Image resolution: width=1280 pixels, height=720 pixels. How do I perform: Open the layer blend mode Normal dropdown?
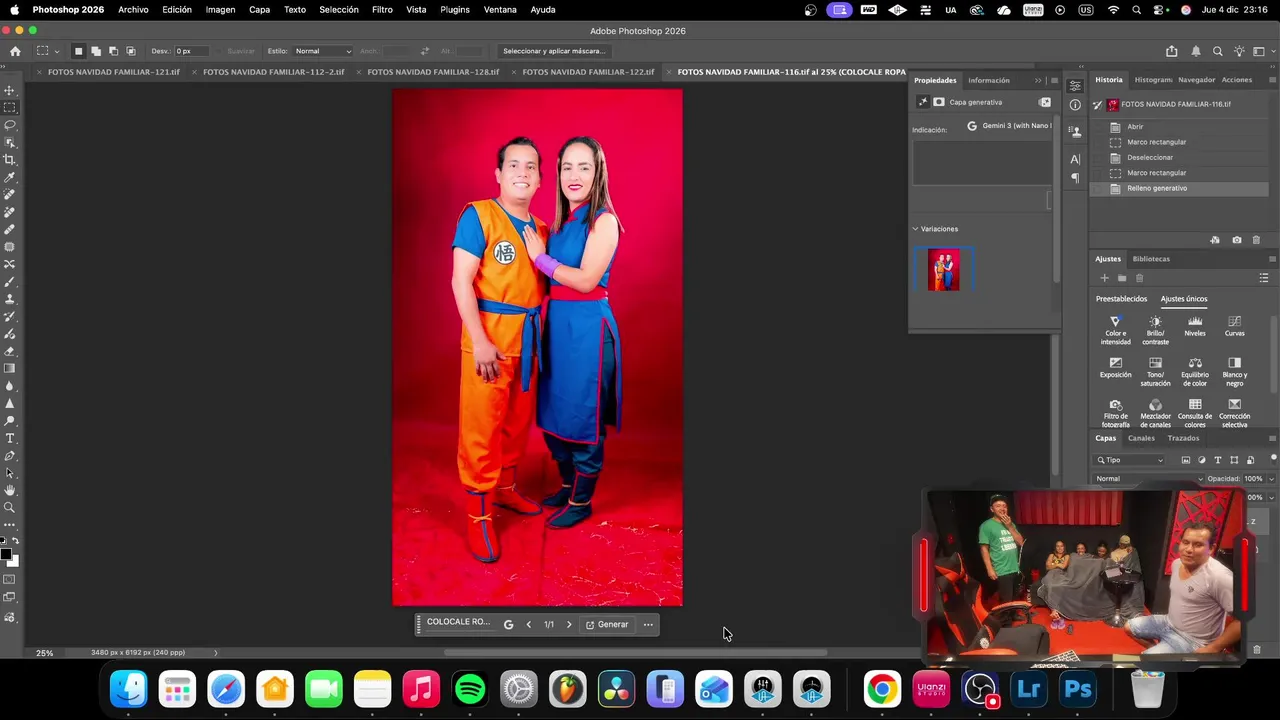[1148, 479]
